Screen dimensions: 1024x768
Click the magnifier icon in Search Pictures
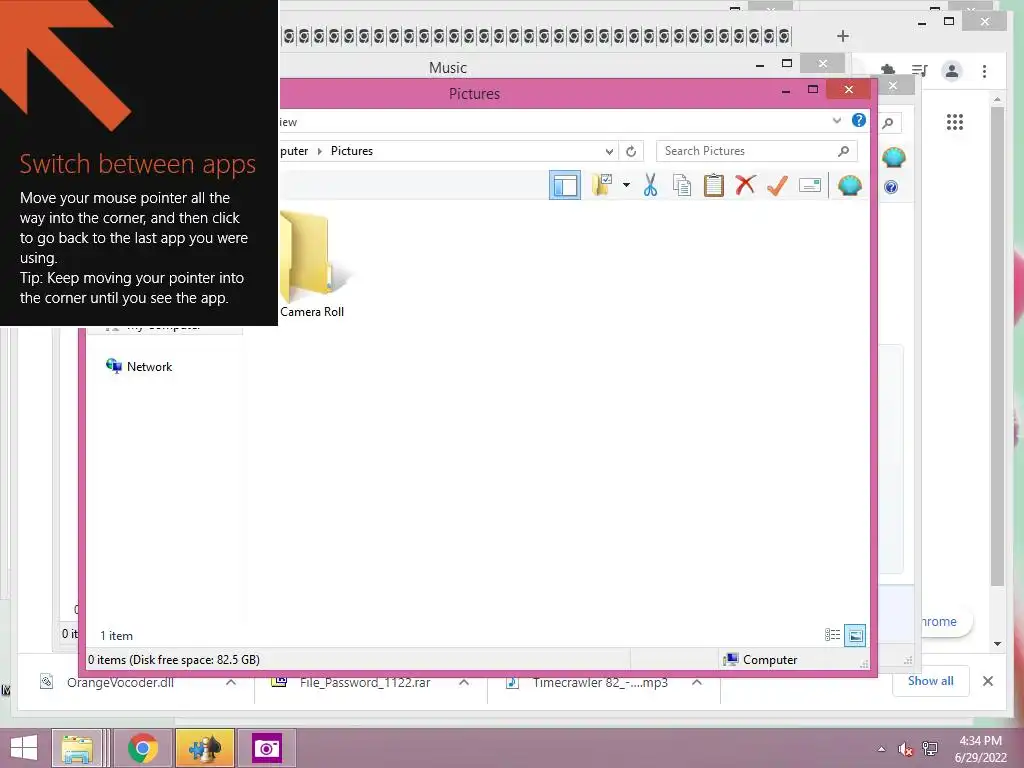(x=844, y=151)
